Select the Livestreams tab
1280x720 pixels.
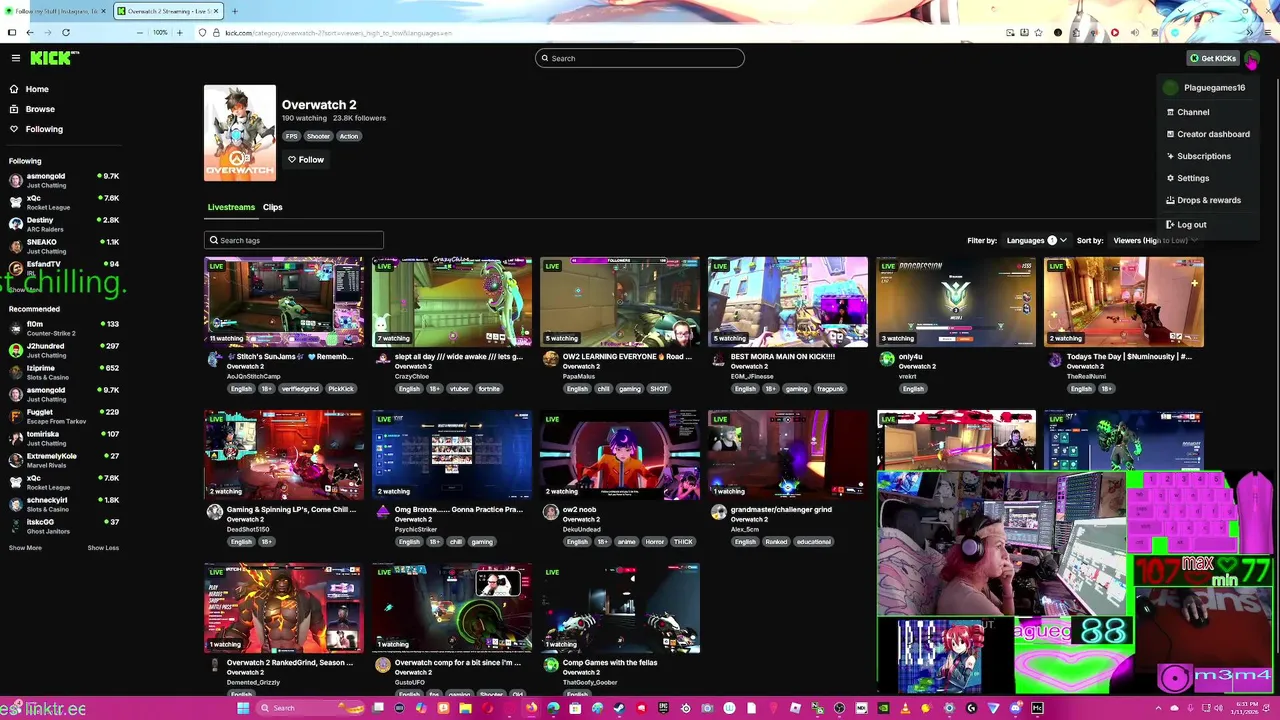(x=231, y=207)
